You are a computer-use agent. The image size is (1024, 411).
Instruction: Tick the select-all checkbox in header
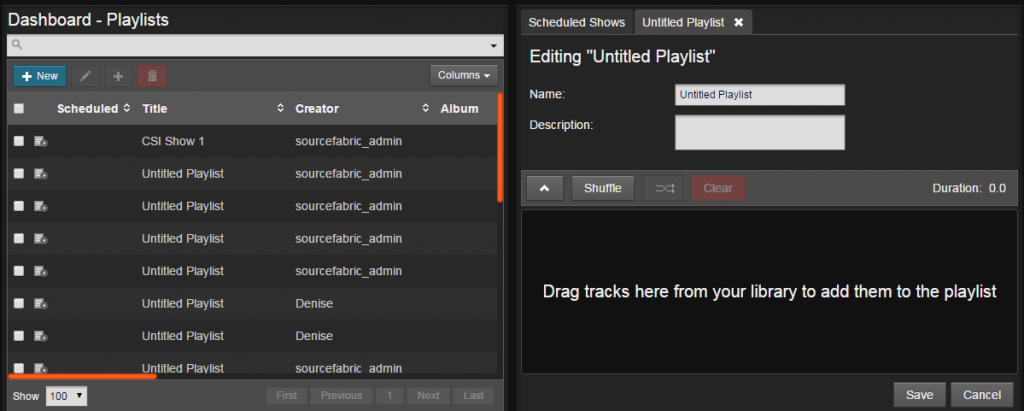19,109
